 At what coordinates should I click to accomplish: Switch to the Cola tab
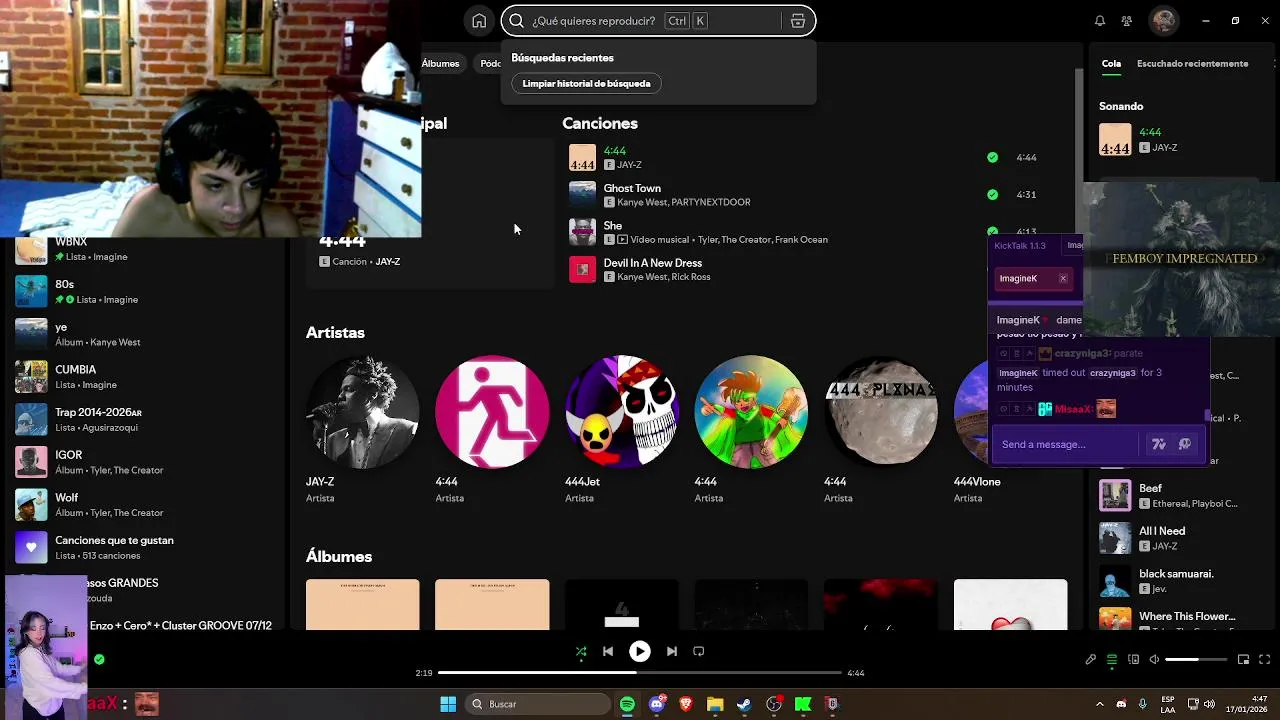click(1111, 63)
